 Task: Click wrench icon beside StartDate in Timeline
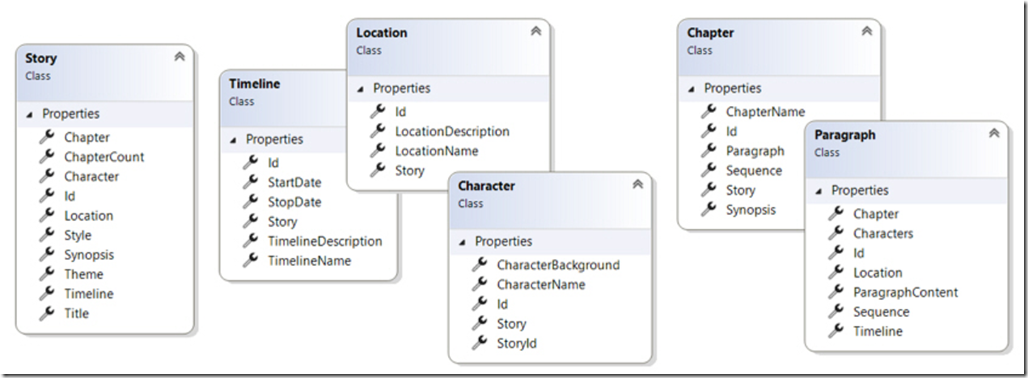click(250, 181)
